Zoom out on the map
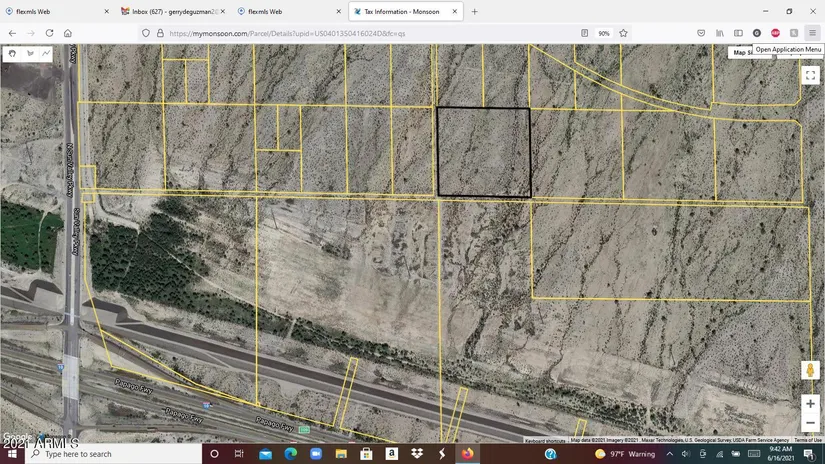Image resolution: width=825 pixels, height=464 pixels. [x=810, y=423]
